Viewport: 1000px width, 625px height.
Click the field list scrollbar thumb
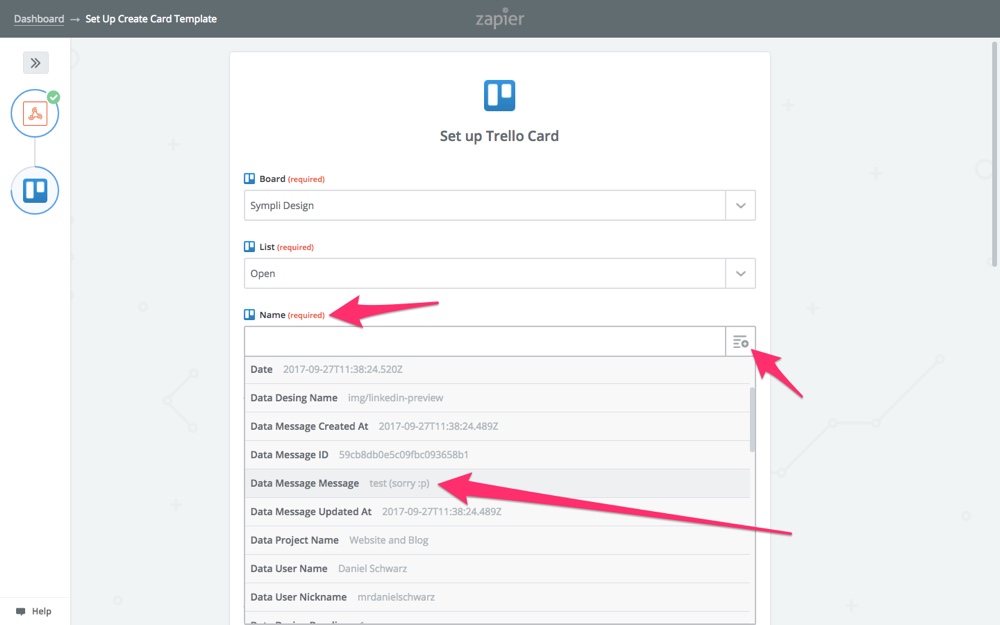coord(753,419)
